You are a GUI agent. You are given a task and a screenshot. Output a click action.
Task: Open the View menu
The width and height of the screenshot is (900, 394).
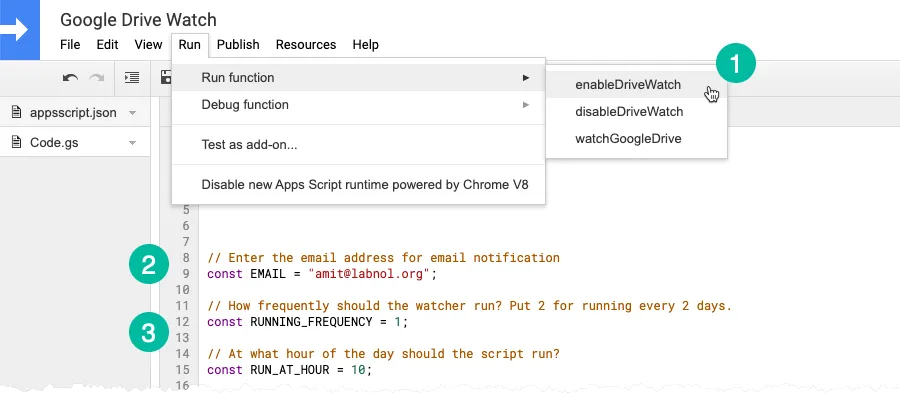tap(148, 44)
